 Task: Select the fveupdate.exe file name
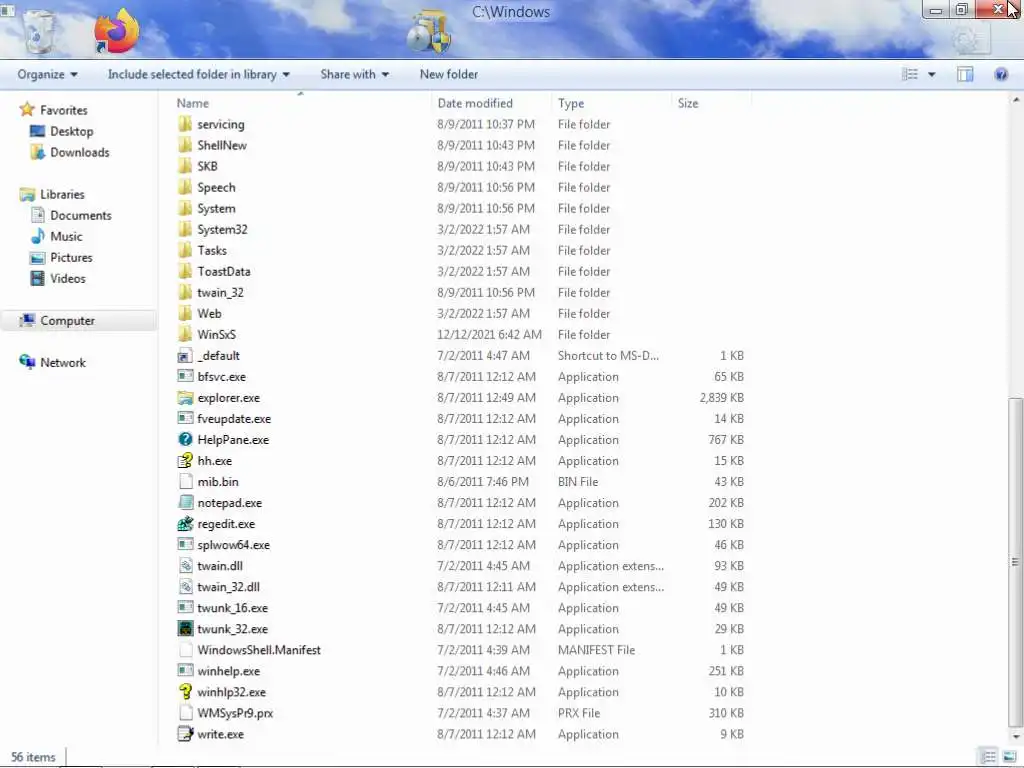(x=234, y=419)
